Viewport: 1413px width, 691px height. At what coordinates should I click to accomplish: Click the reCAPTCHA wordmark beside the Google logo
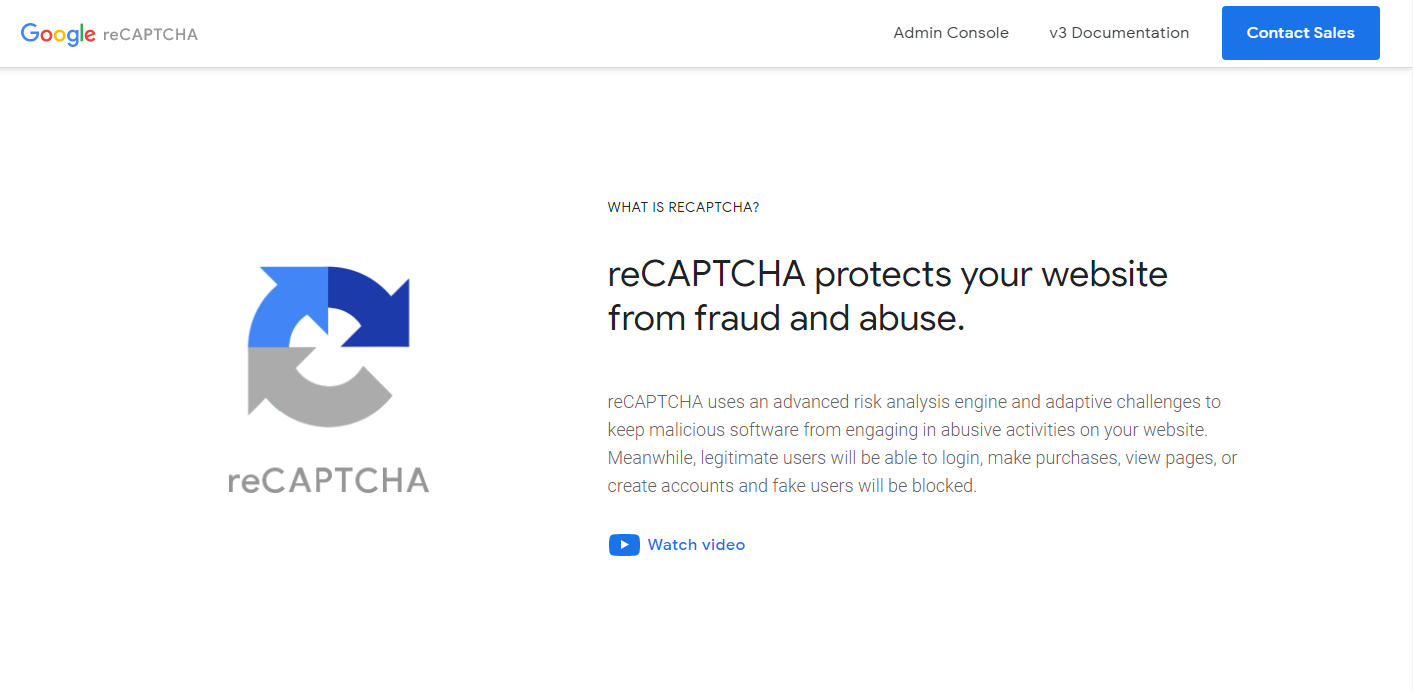(150, 34)
